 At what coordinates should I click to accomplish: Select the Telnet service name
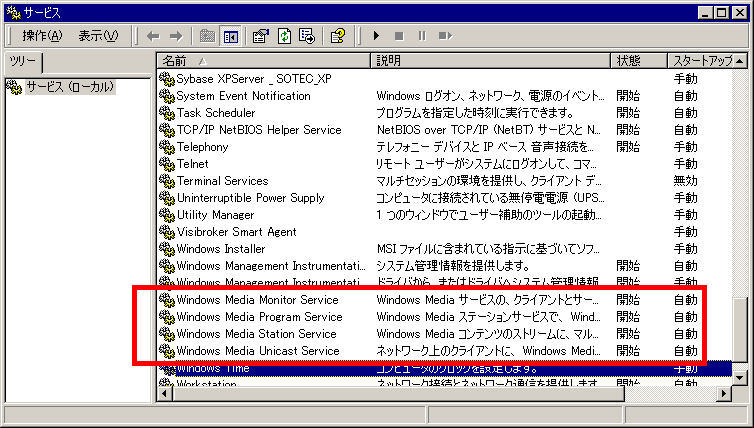(192, 164)
